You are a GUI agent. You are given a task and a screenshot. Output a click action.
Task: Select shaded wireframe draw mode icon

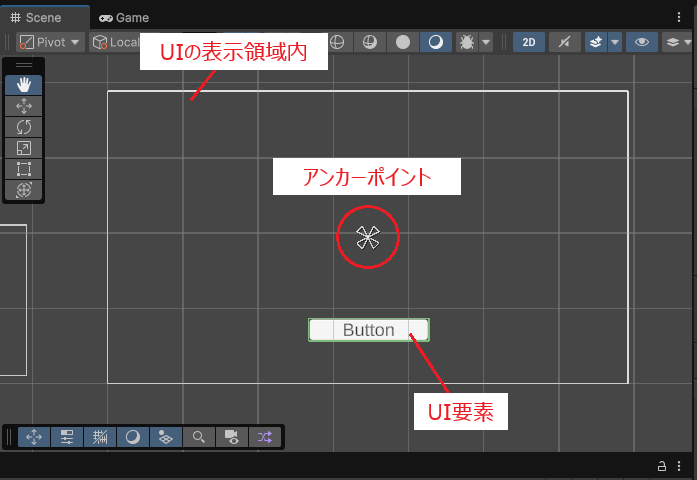pos(370,42)
